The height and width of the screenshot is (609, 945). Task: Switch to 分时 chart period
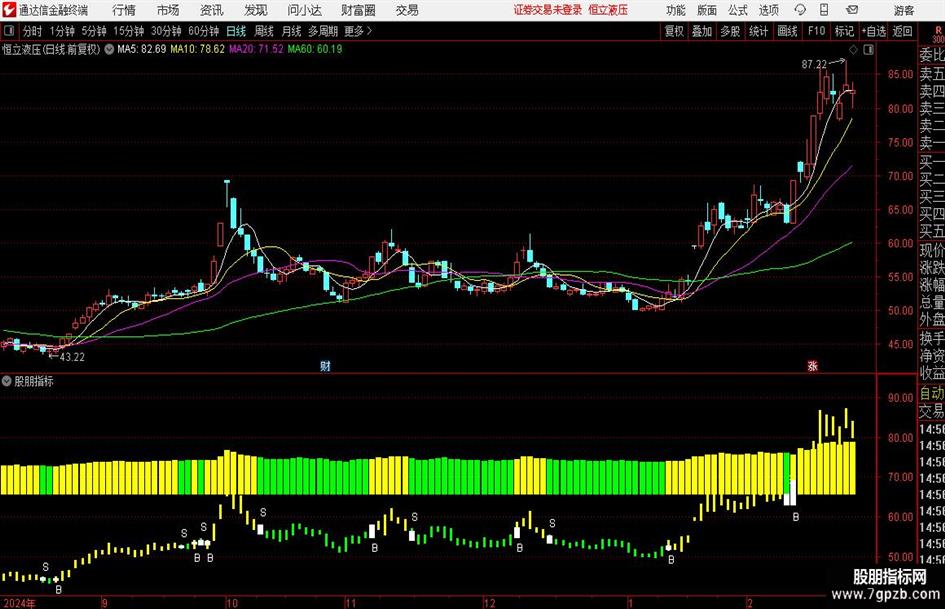[32, 31]
